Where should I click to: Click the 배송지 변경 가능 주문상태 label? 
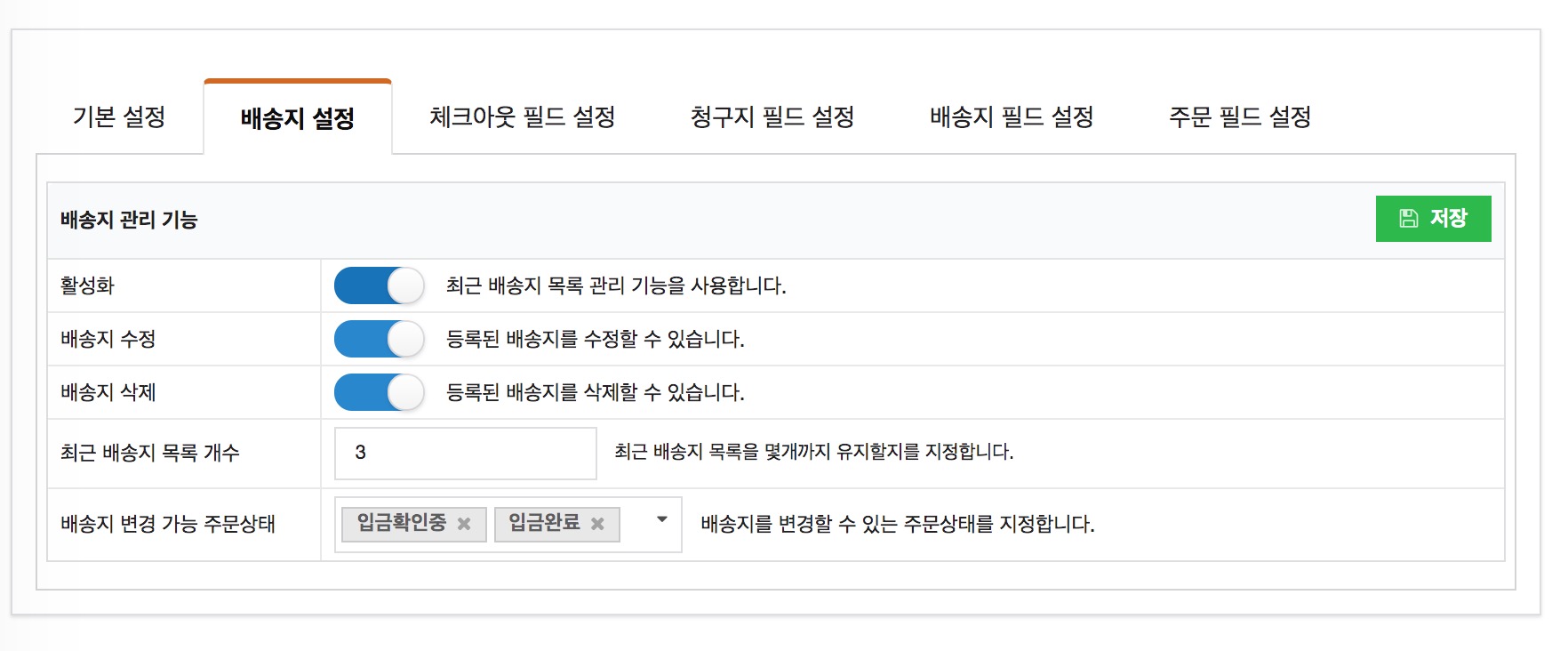[168, 524]
